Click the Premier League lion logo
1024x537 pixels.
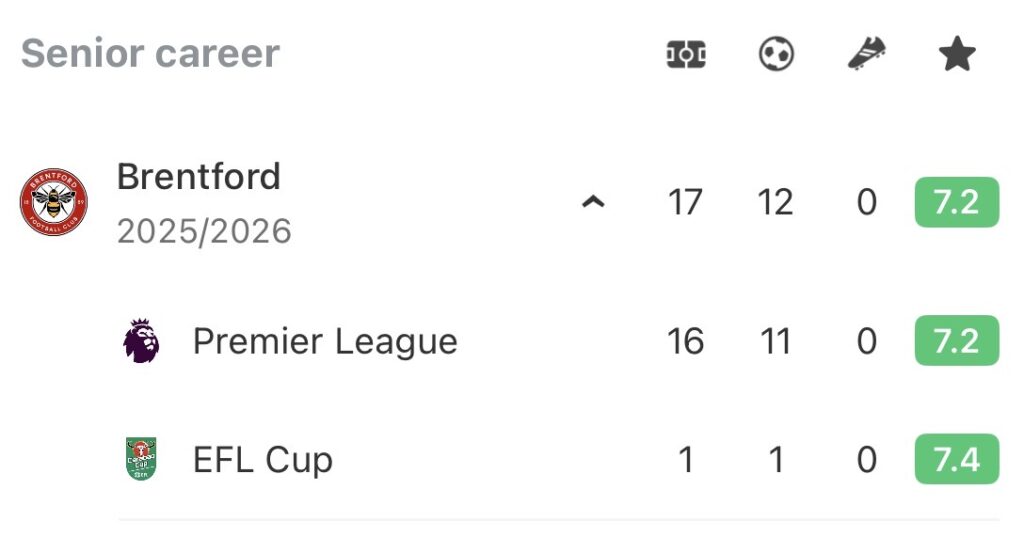click(x=141, y=341)
